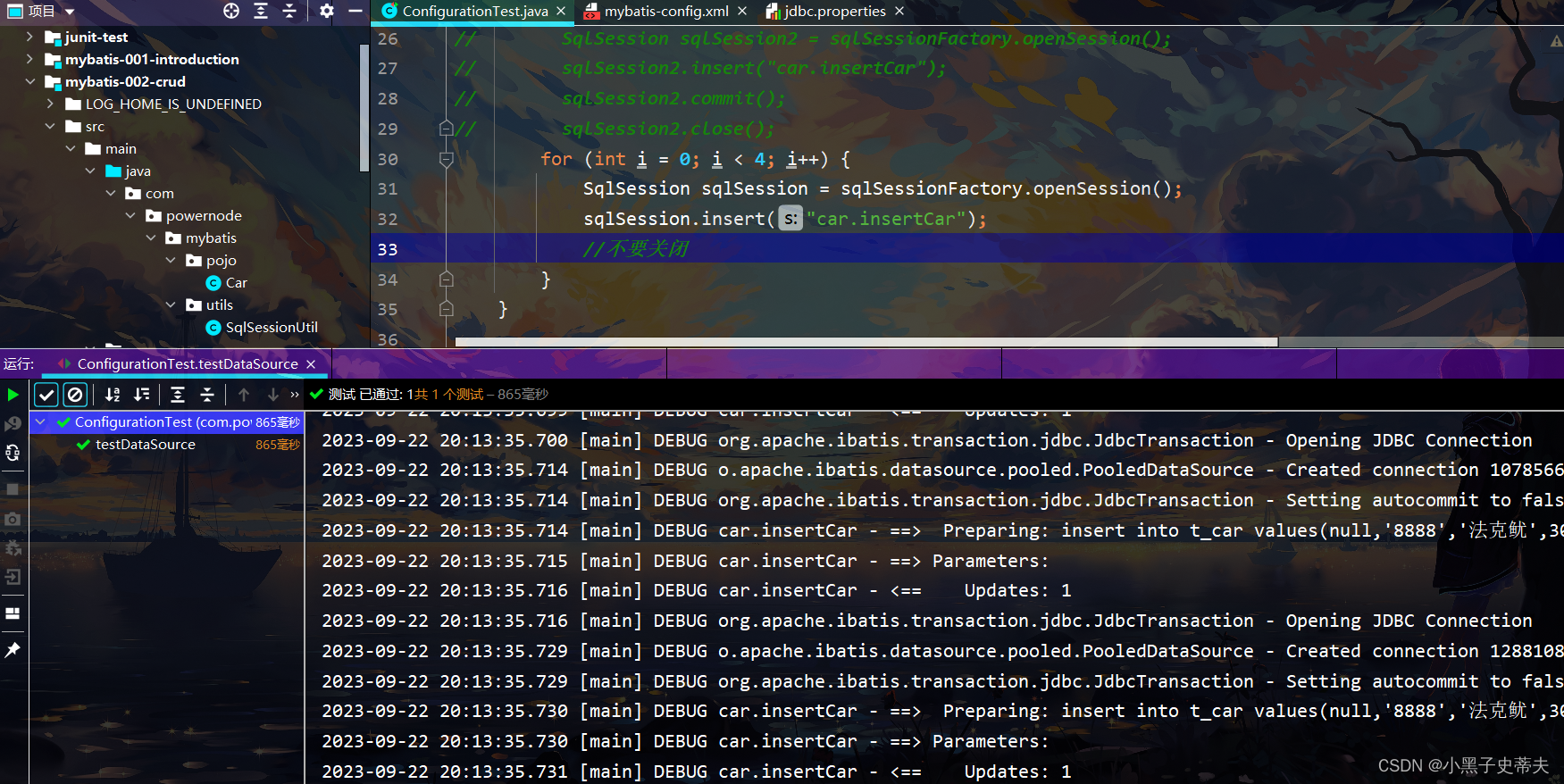Open the project view dropdown
Screen dimensions: 1564x784
point(70,12)
